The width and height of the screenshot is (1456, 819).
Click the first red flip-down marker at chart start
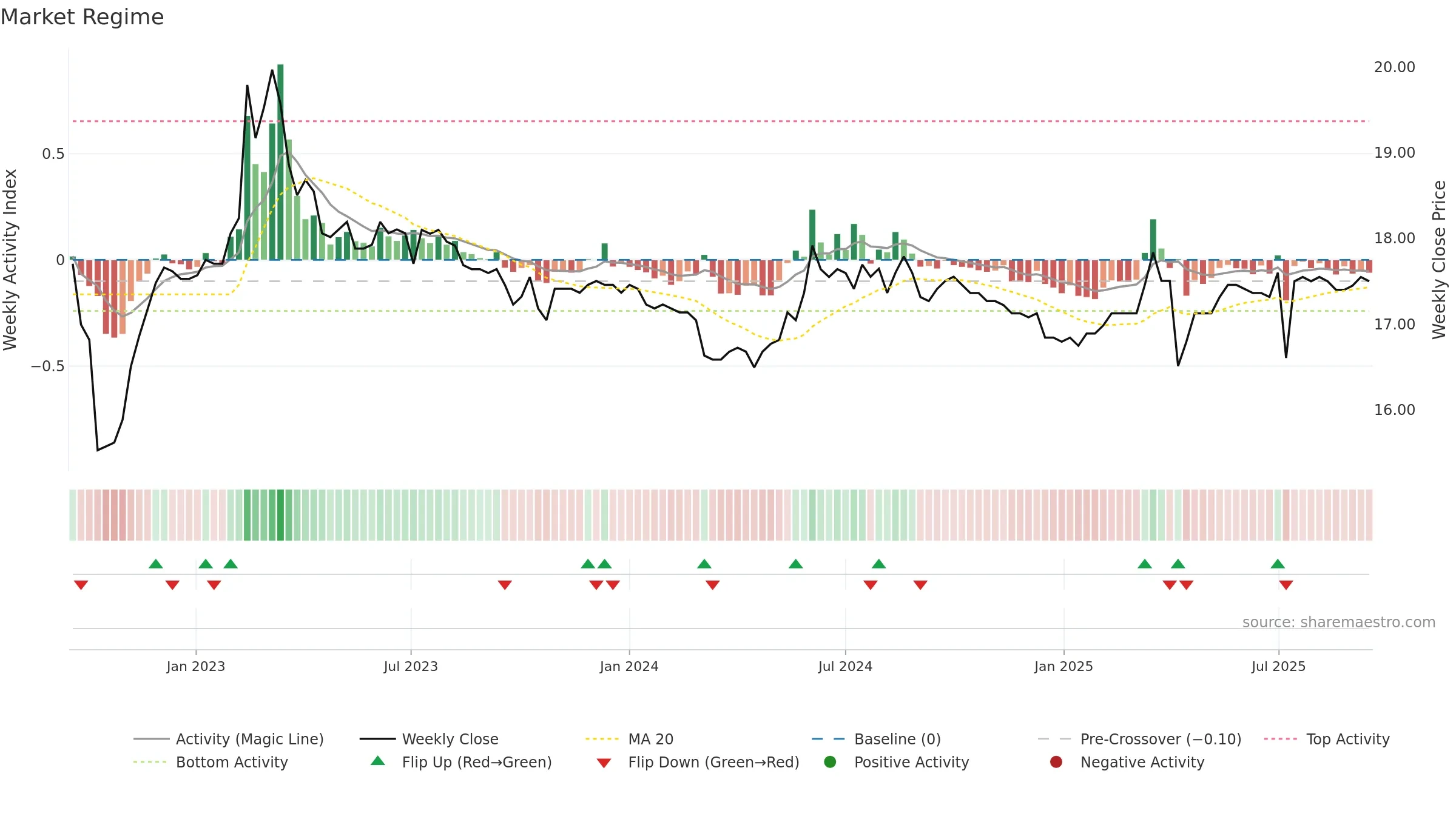(x=81, y=585)
